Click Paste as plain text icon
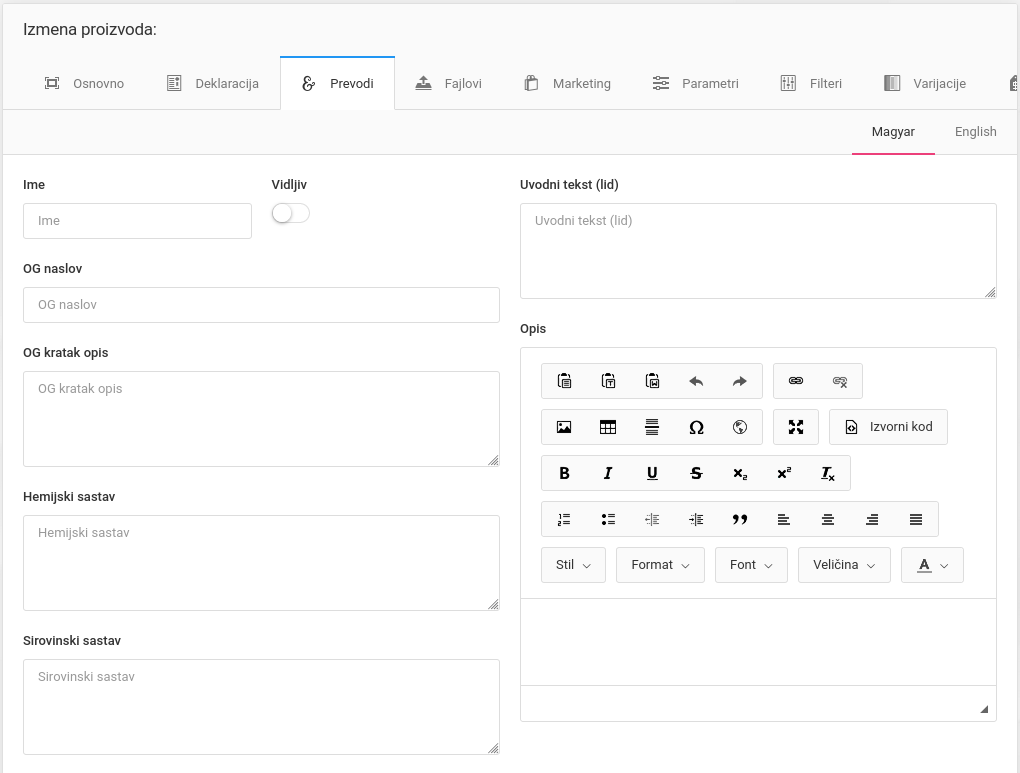This screenshot has width=1020, height=773. [x=608, y=381]
